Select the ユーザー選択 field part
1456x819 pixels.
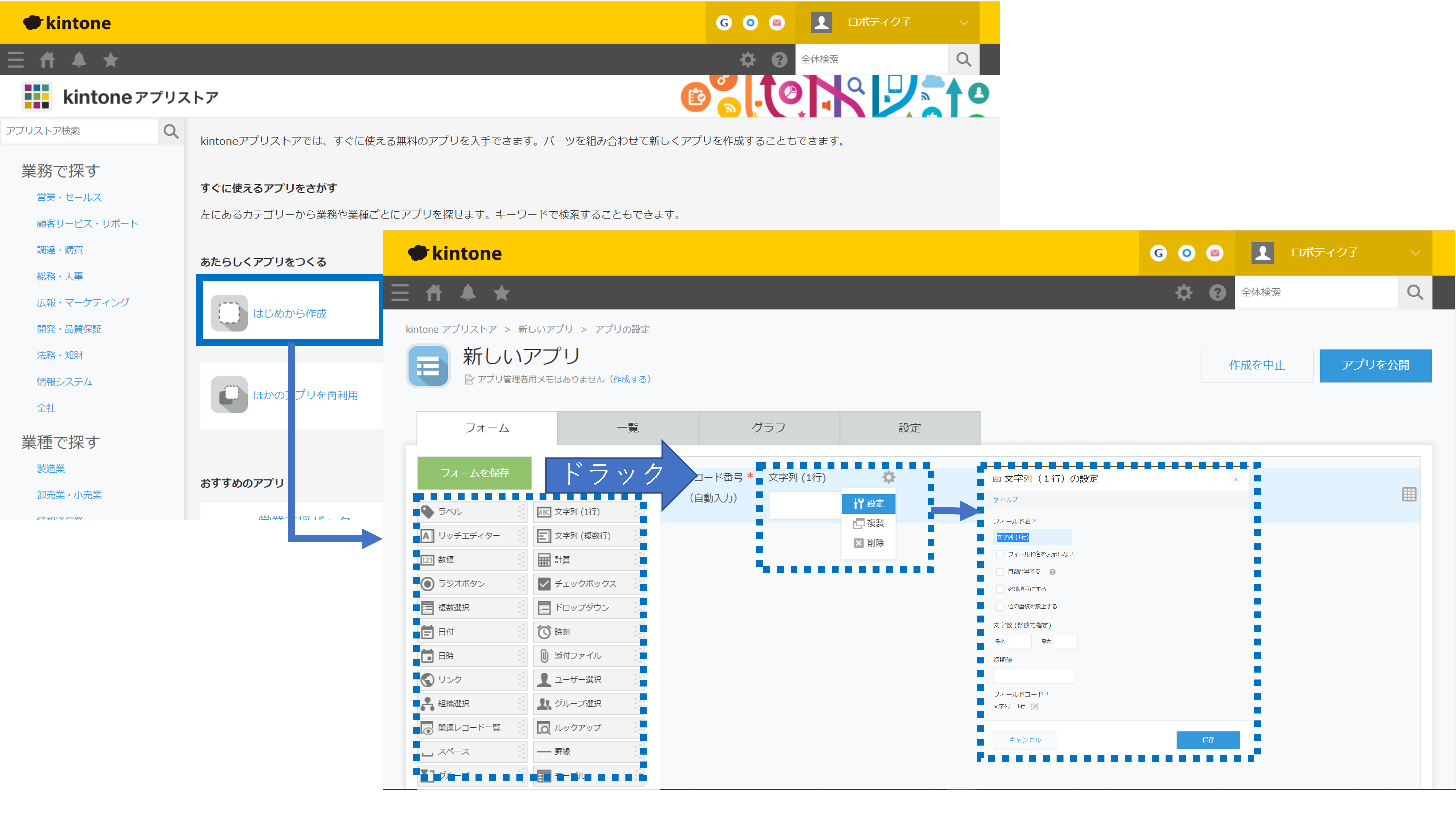click(588, 680)
